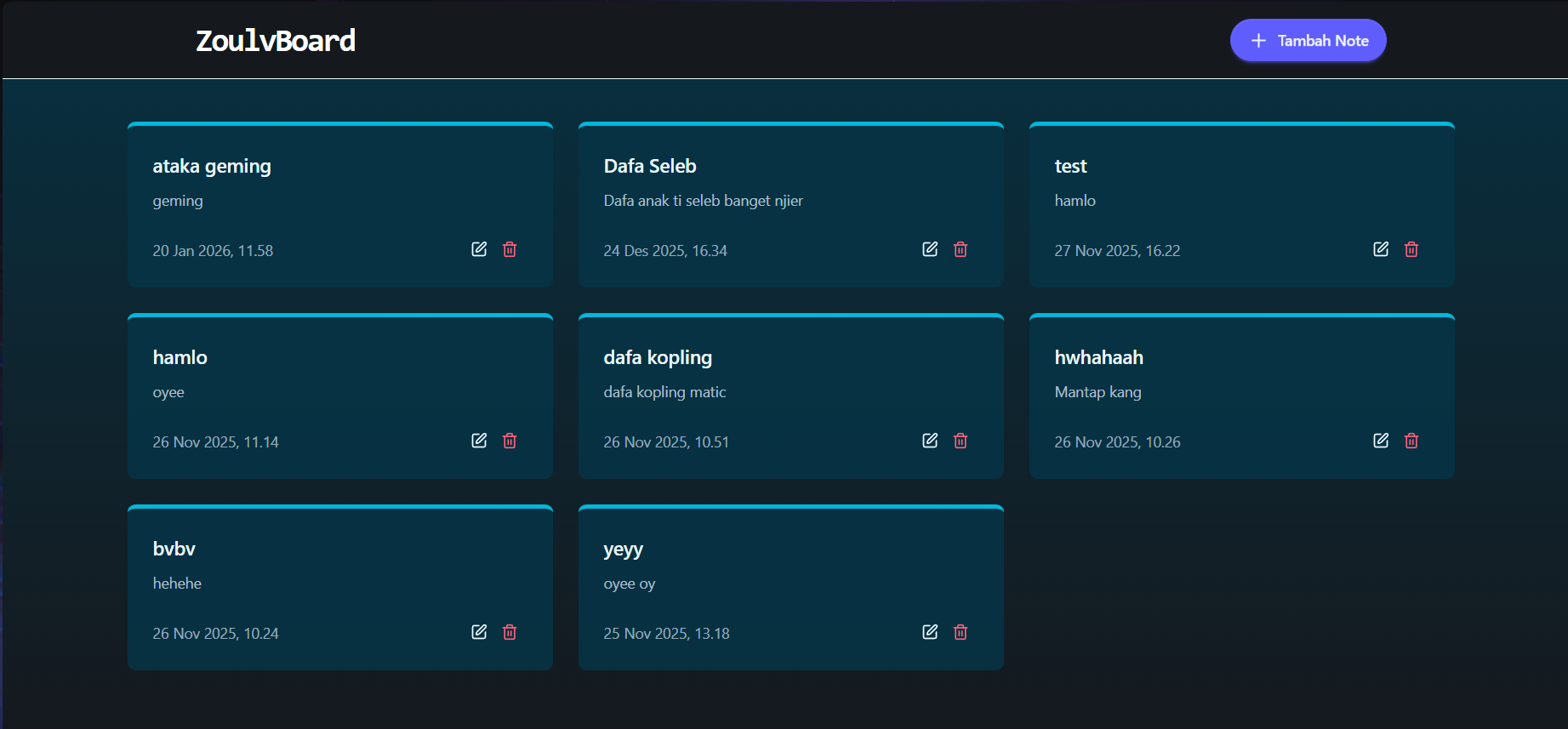Viewport: 1568px width, 729px height.
Task: Edit the "bvbv" note
Action: click(479, 632)
